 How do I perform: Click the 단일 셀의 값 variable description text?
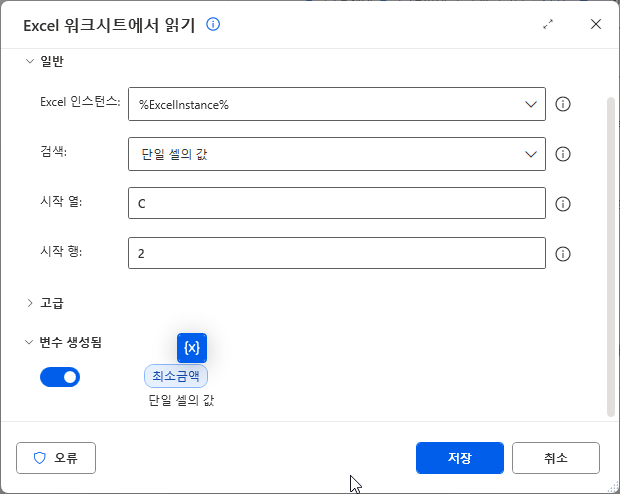click(x=181, y=400)
